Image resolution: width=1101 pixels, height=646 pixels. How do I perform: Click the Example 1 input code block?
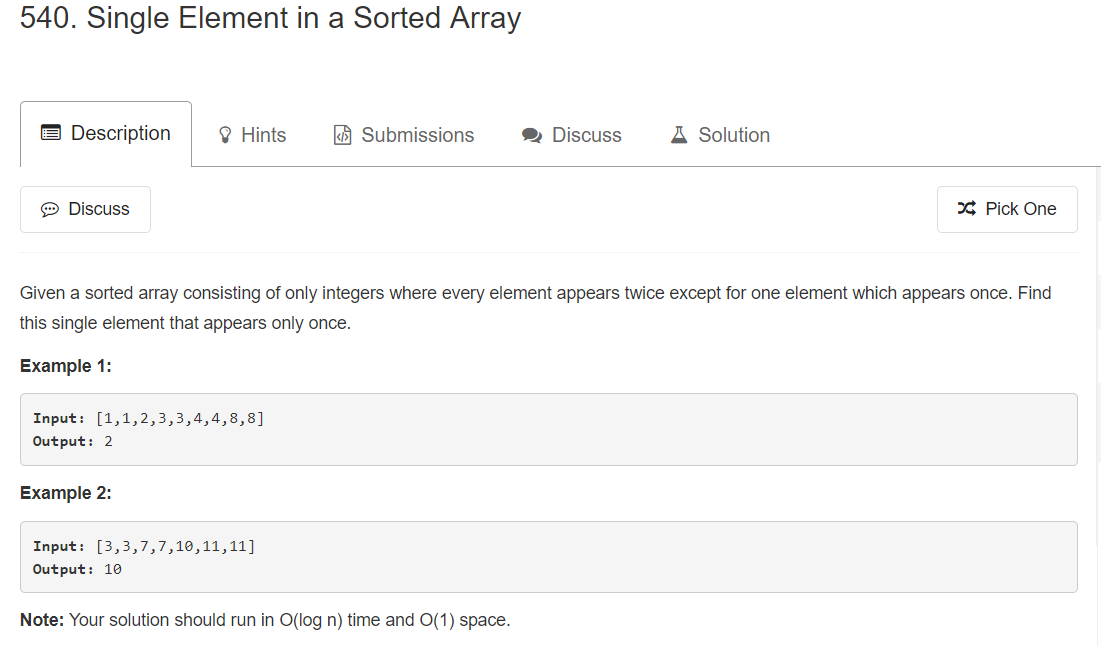point(548,430)
